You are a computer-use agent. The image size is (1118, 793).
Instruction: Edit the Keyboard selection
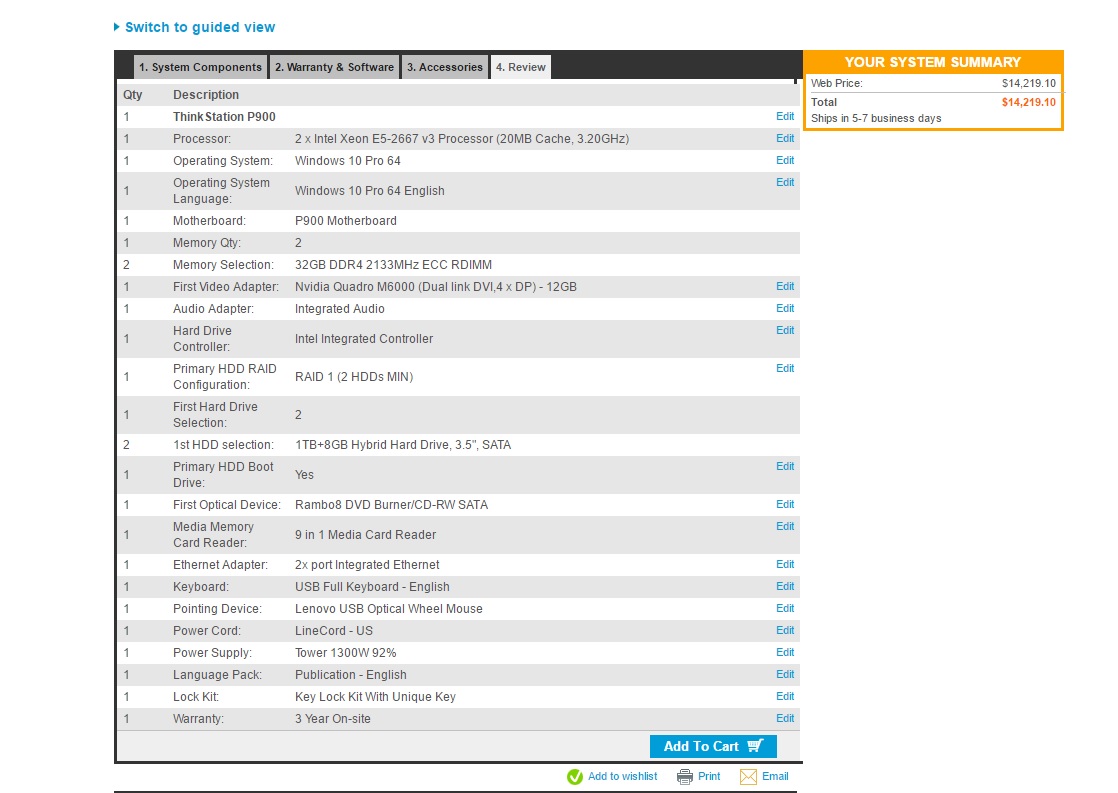[785, 587]
